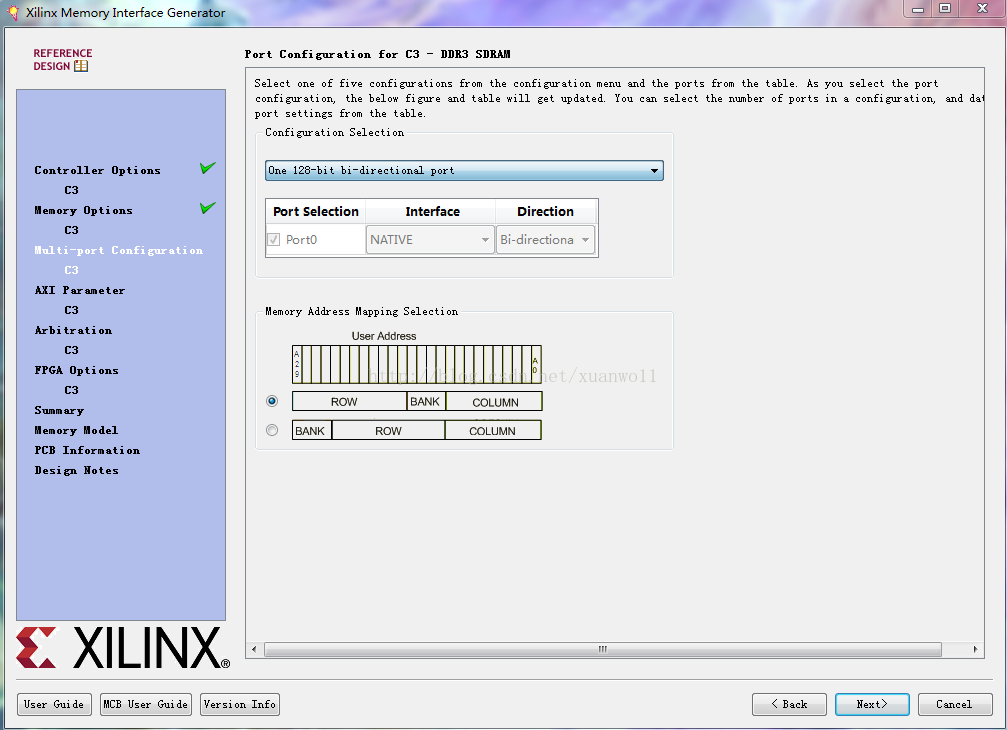Click the User Guide button
Screen dimensions: 1007x730
point(54,704)
